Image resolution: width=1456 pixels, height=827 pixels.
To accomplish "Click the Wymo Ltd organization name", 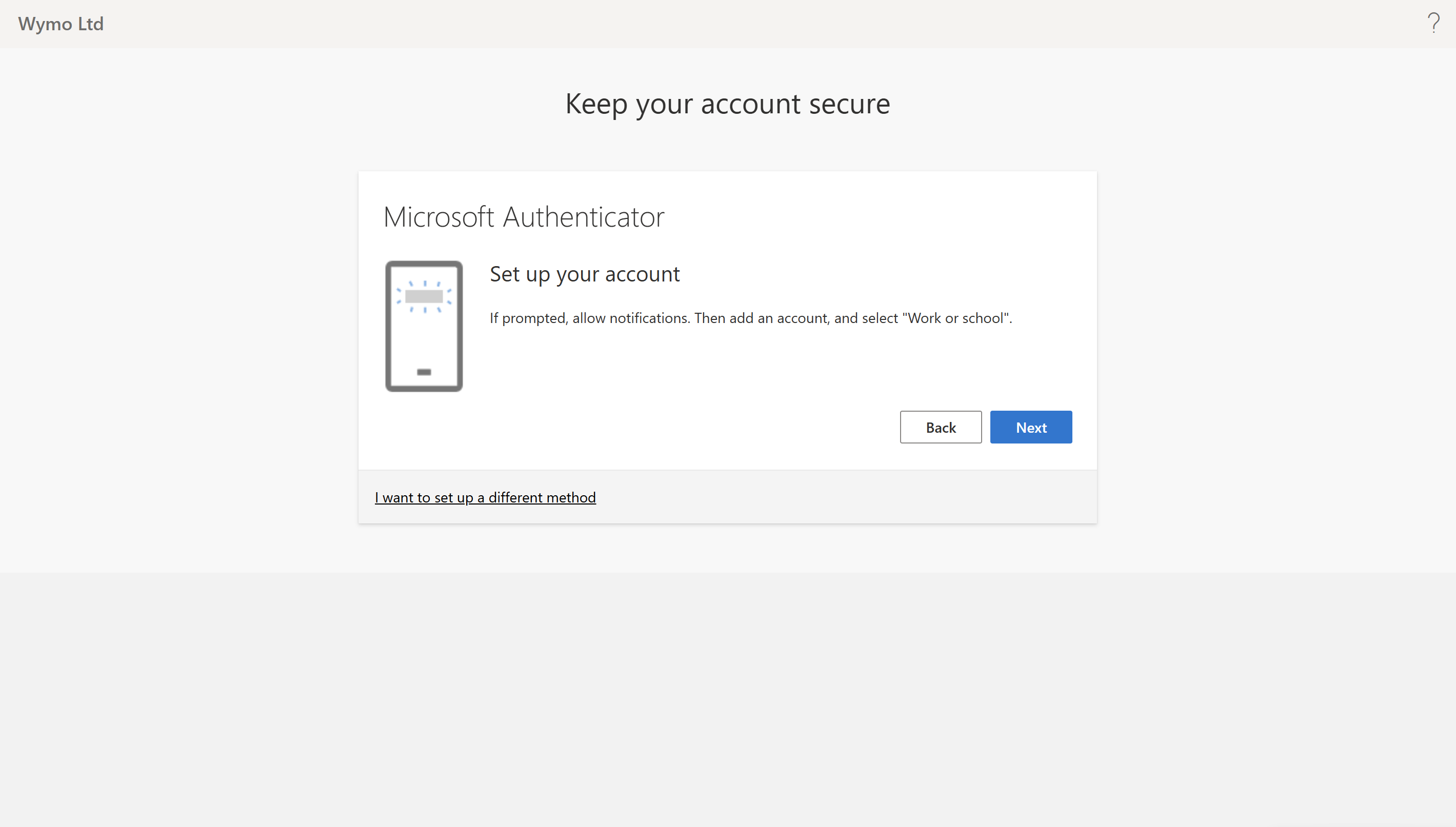I will point(61,24).
